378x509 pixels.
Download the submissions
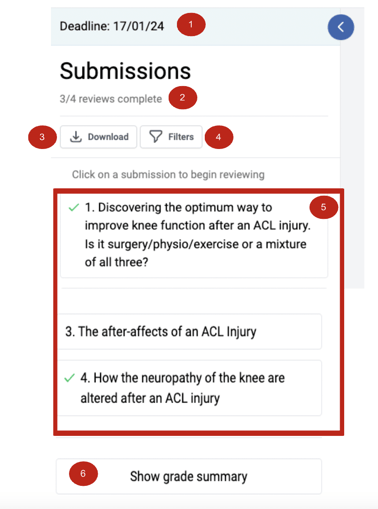tap(98, 137)
